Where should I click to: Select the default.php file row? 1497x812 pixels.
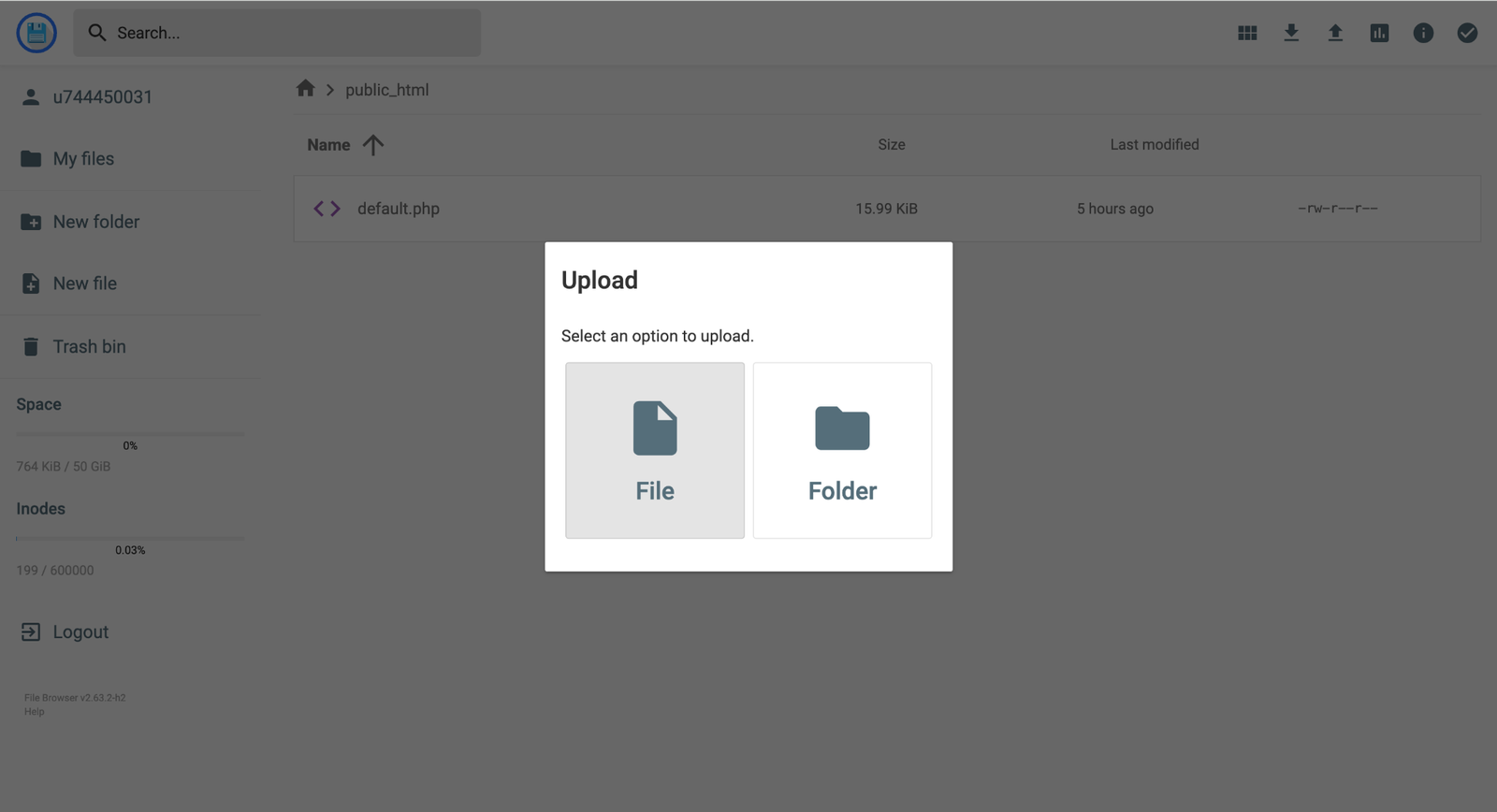coord(887,209)
